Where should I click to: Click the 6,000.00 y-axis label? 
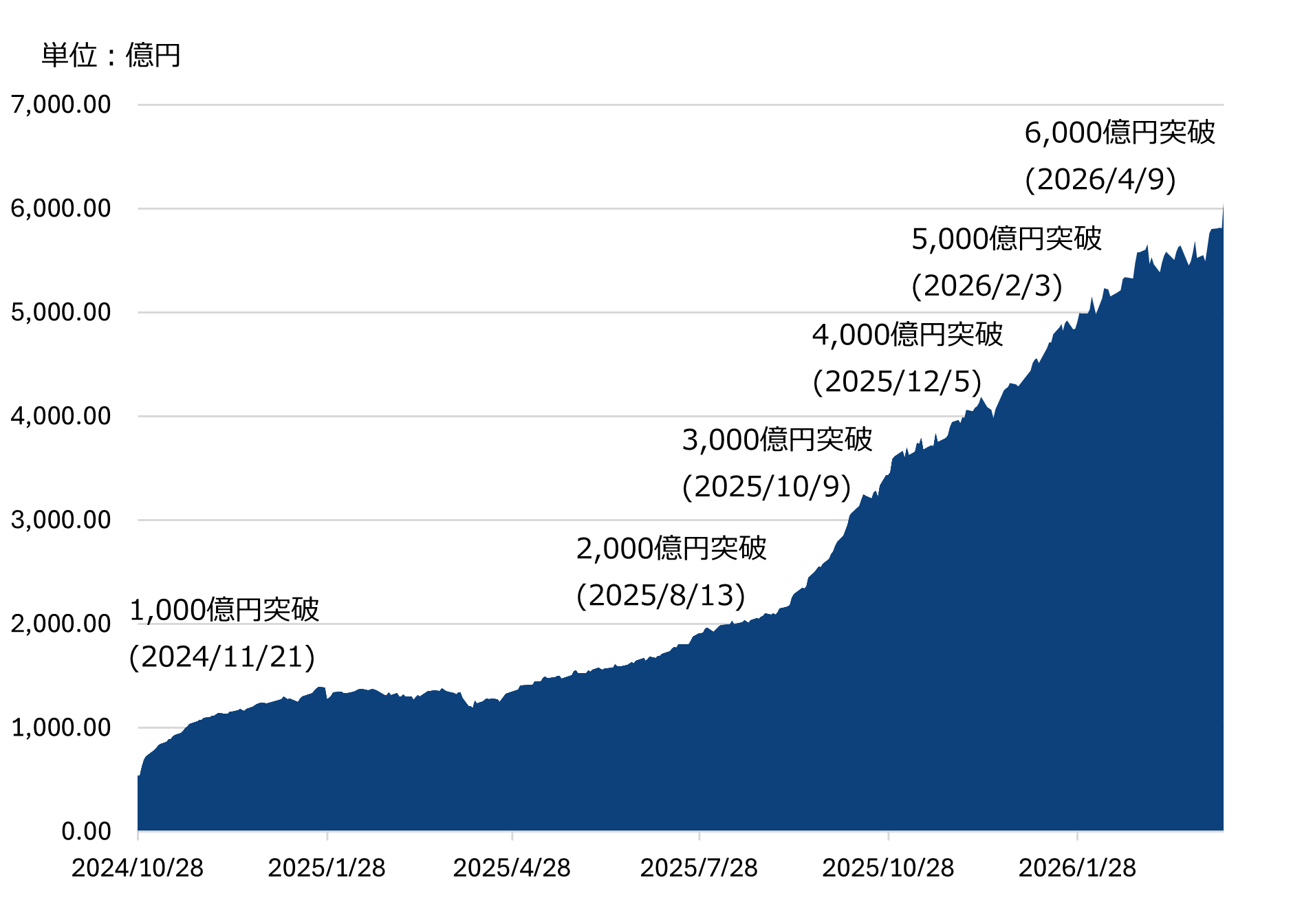coord(61,208)
